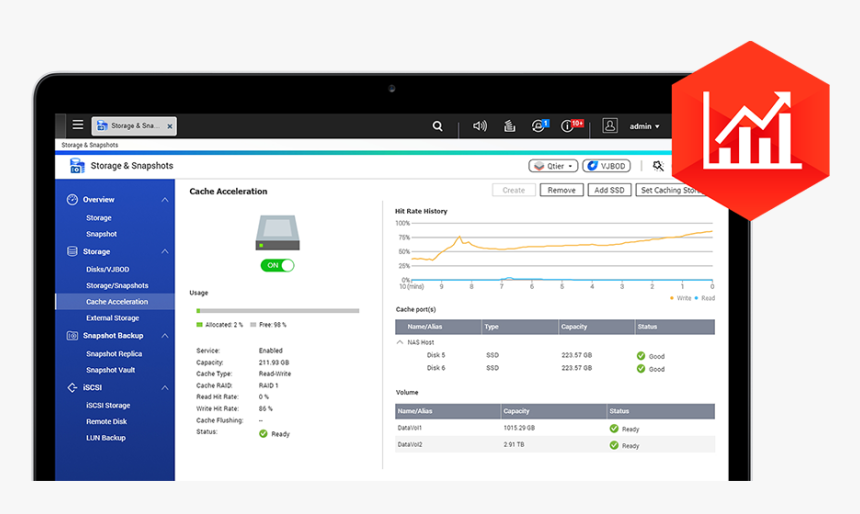Click the Storage & Snapshots app icon
The width and height of the screenshot is (860, 514).
[77, 165]
